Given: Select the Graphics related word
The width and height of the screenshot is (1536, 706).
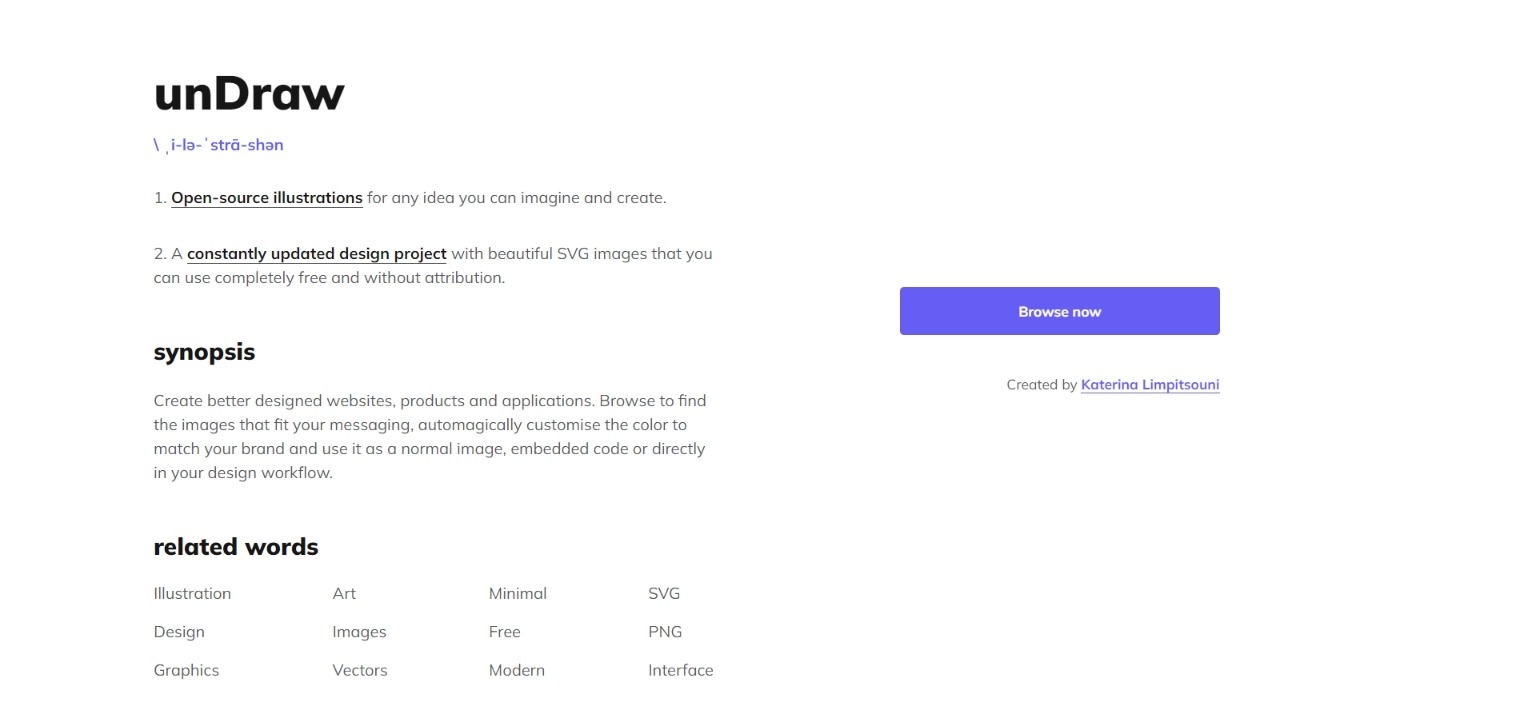Looking at the screenshot, I should click(x=186, y=670).
